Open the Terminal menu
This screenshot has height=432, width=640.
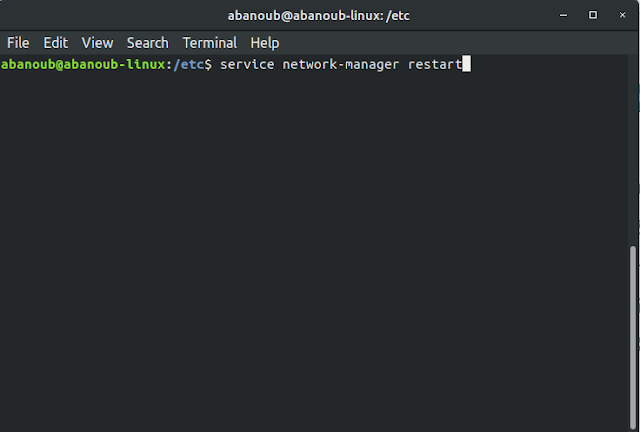point(210,43)
